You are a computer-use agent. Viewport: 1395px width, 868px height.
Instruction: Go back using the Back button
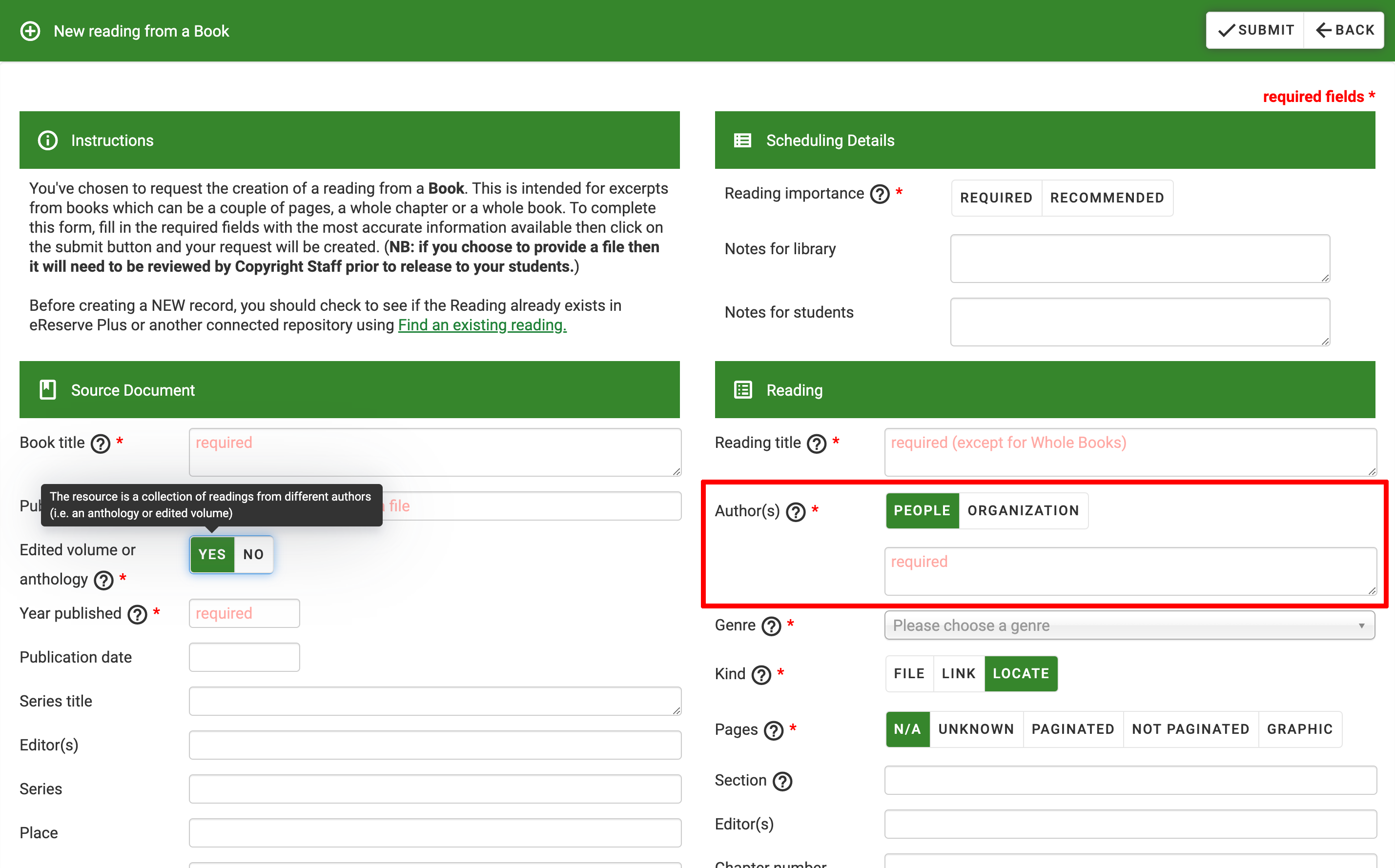(1344, 30)
